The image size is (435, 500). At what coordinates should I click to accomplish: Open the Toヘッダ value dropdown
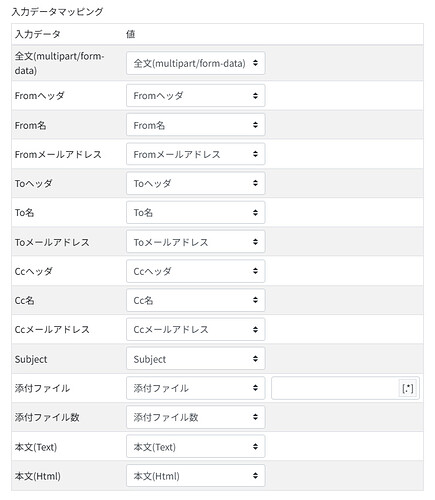point(196,183)
